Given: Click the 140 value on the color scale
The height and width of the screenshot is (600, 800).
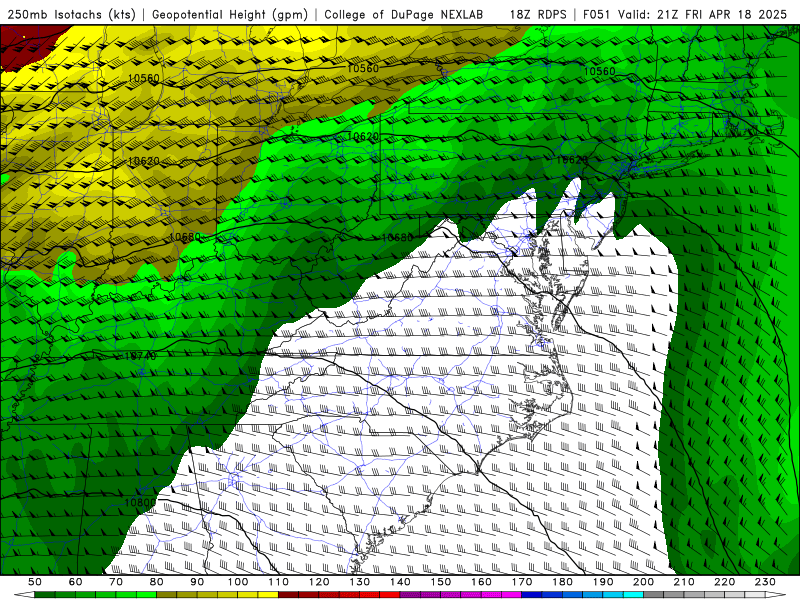Looking at the screenshot, I should pyautogui.click(x=400, y=582).
